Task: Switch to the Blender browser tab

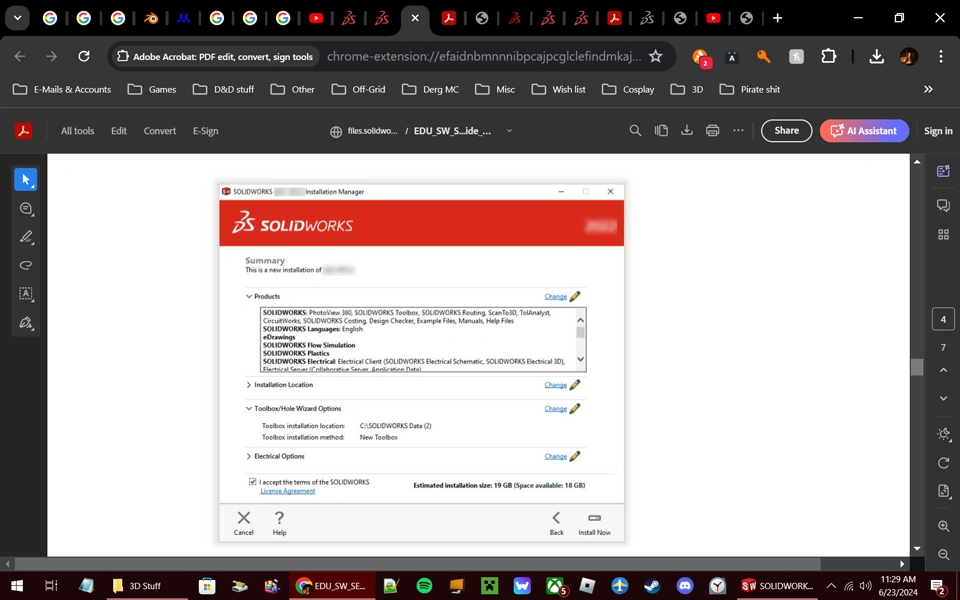Action: click(151, 18)
